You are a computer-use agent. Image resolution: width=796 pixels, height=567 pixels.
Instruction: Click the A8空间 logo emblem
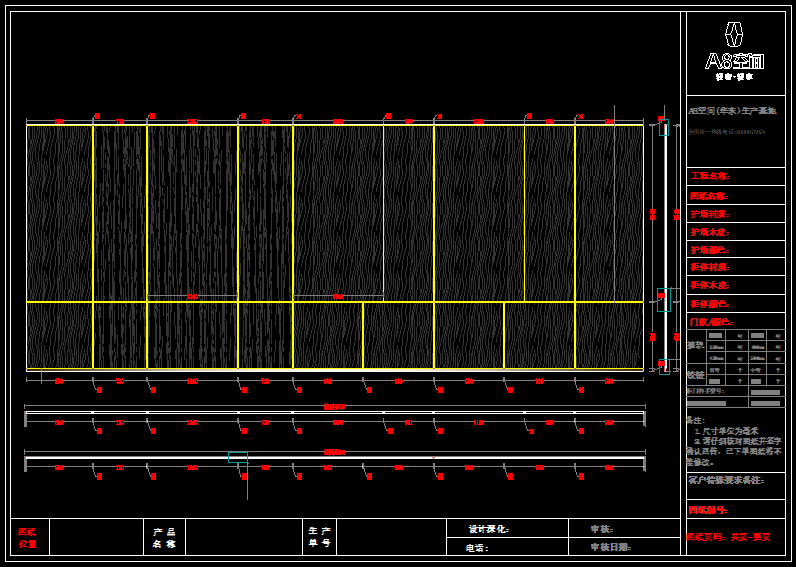pyautogui.click(x=735, y=35)
